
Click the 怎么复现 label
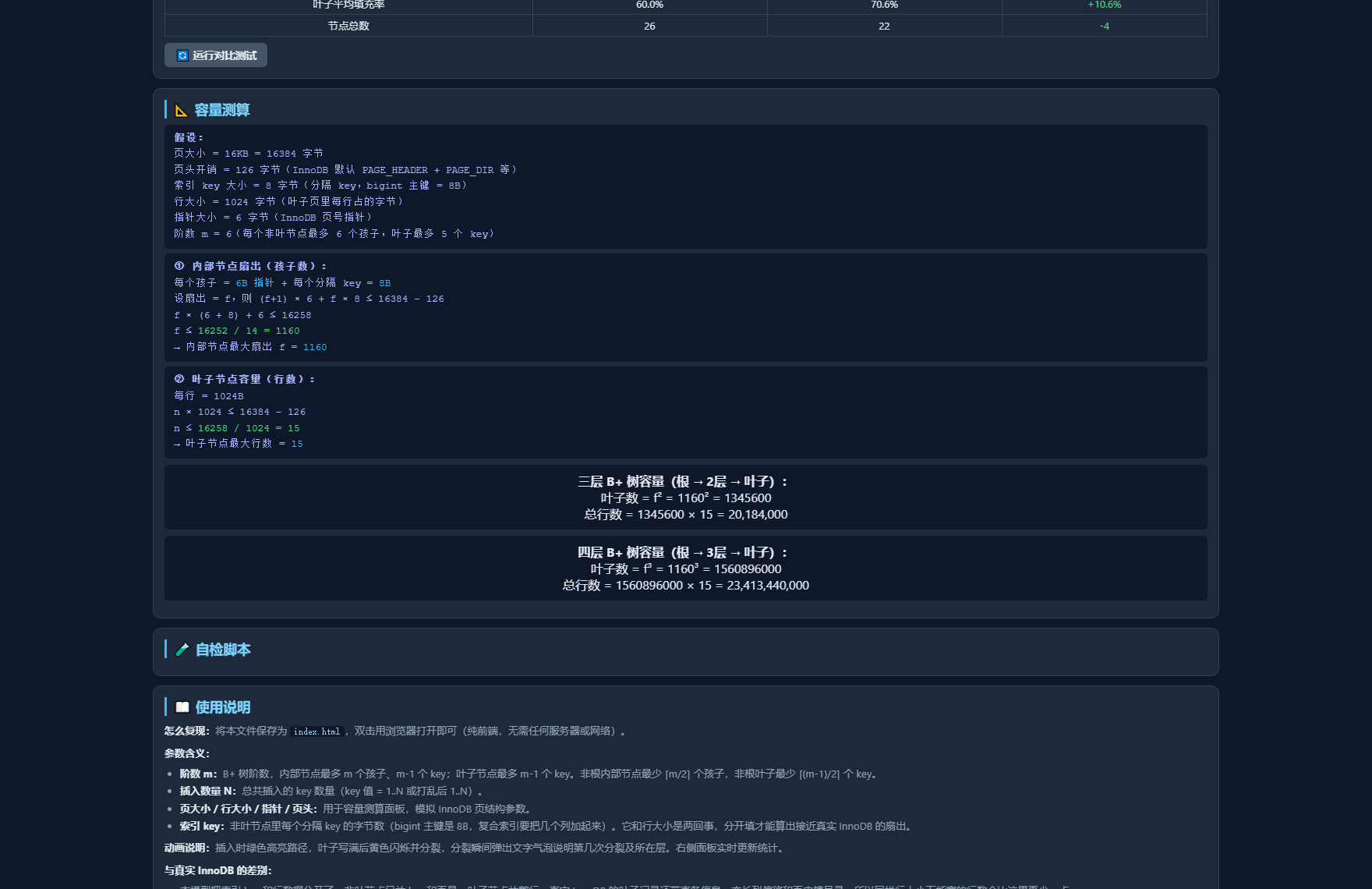point(187,731)
